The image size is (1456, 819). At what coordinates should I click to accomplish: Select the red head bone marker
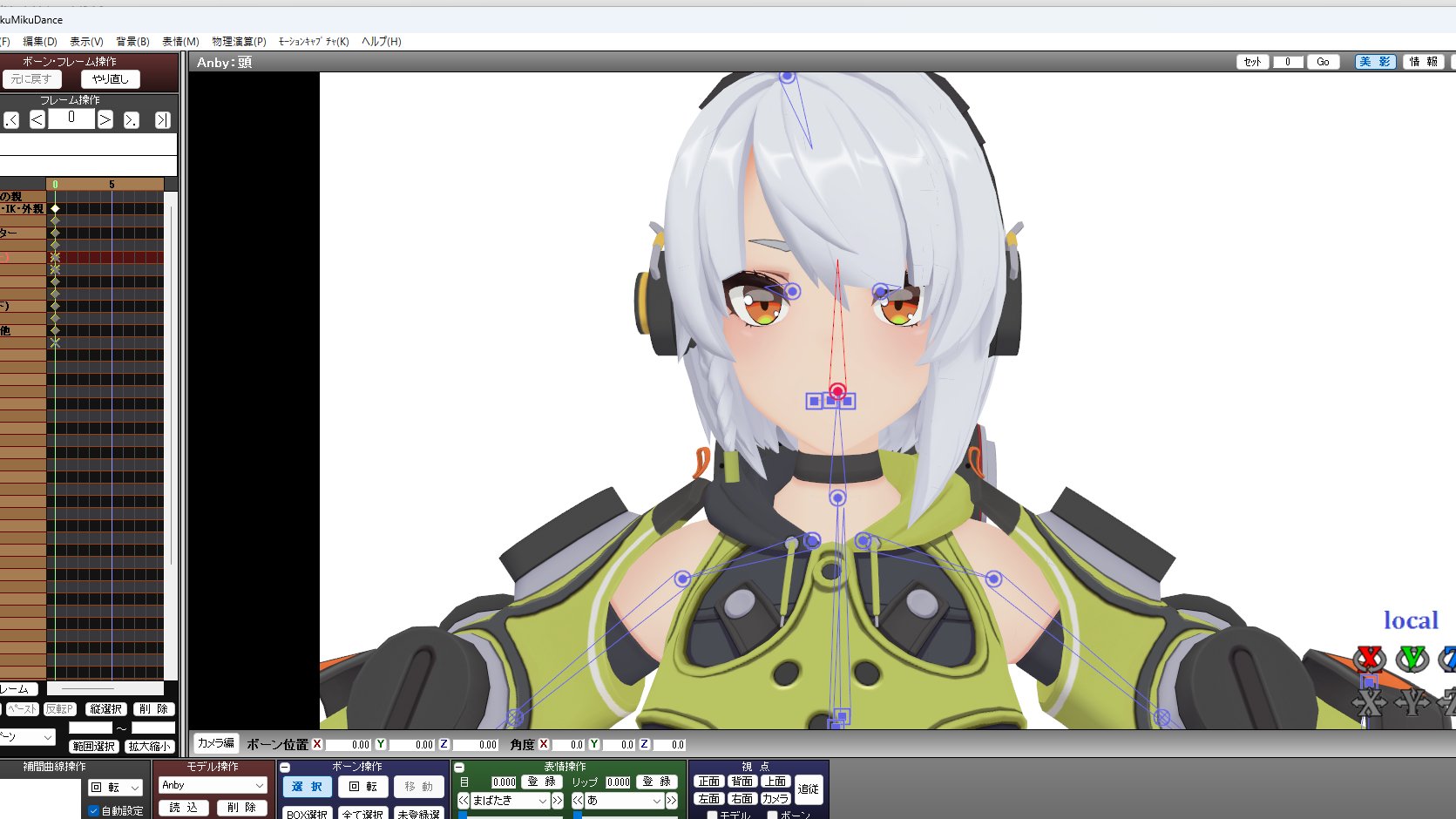coord(837,391)
